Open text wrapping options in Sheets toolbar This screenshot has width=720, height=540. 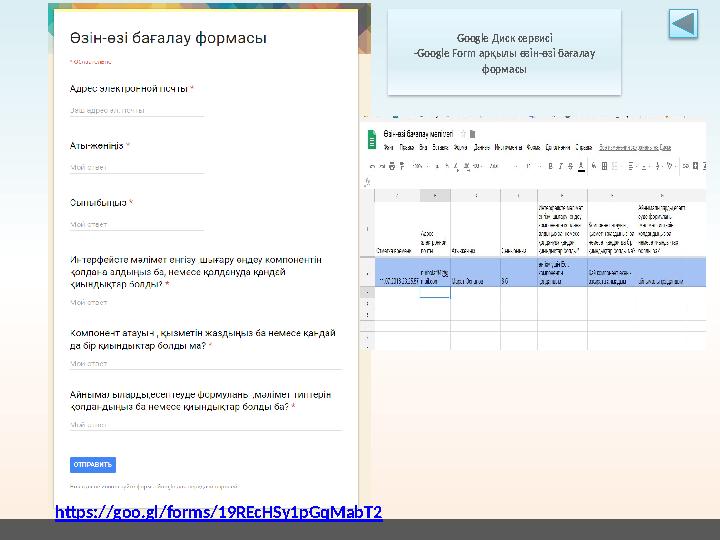point(657,166)
